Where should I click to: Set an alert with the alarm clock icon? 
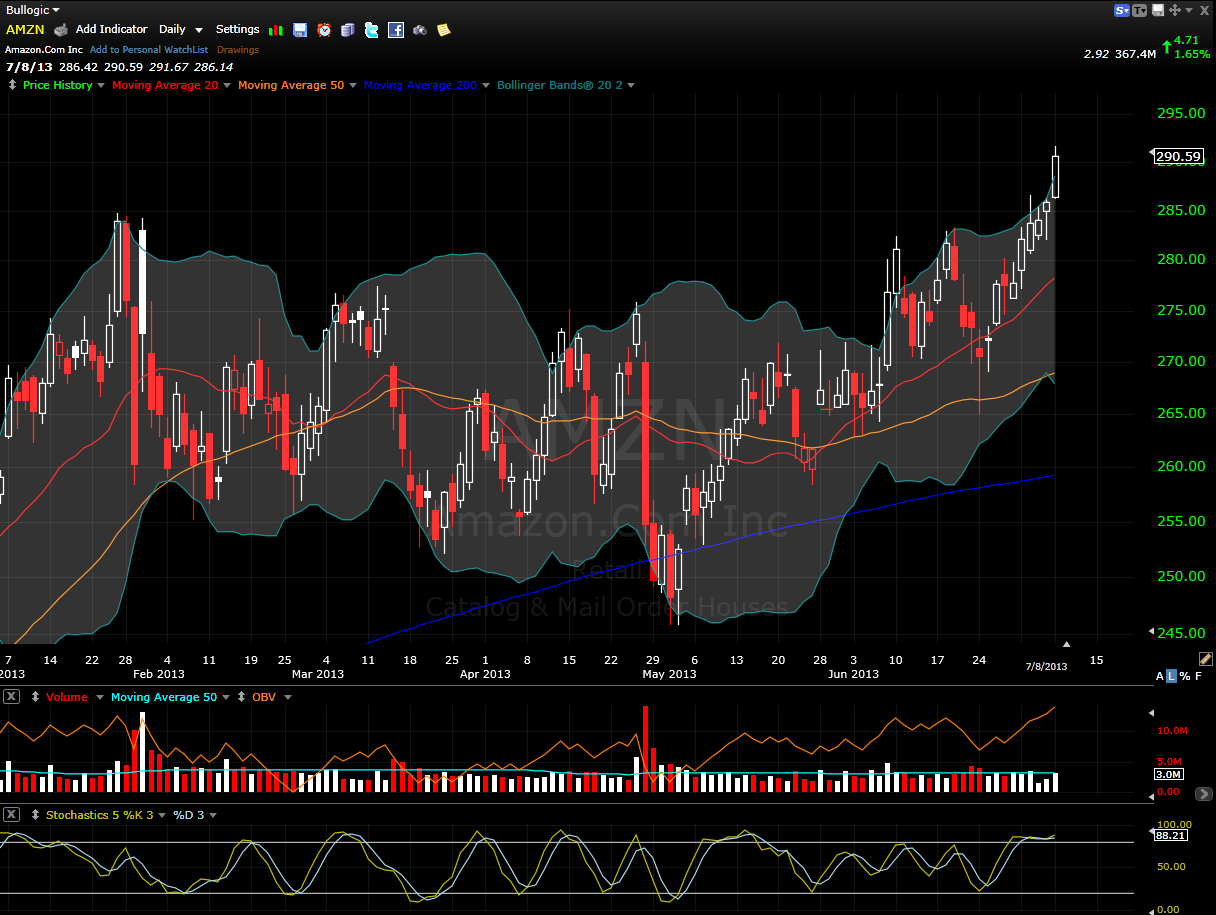tap(324, 30)
